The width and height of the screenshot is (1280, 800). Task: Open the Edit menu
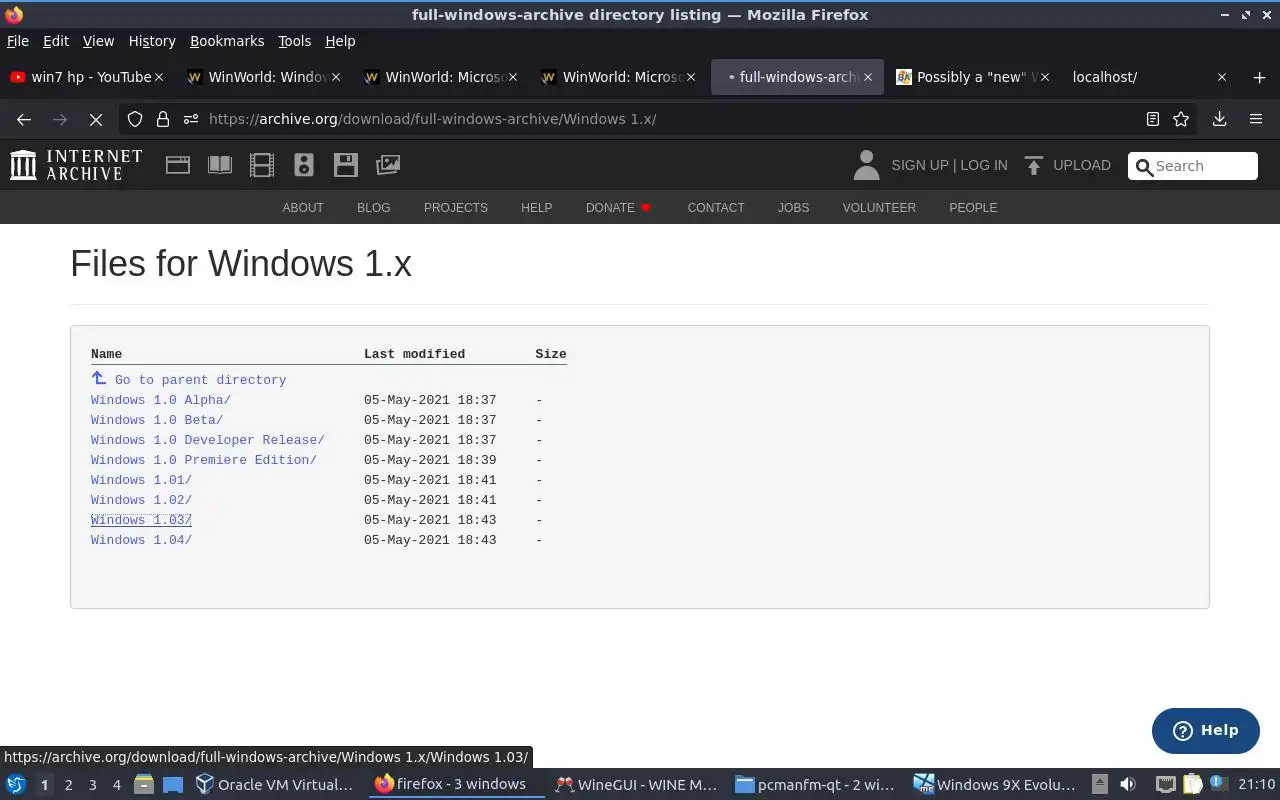(56, 41)
